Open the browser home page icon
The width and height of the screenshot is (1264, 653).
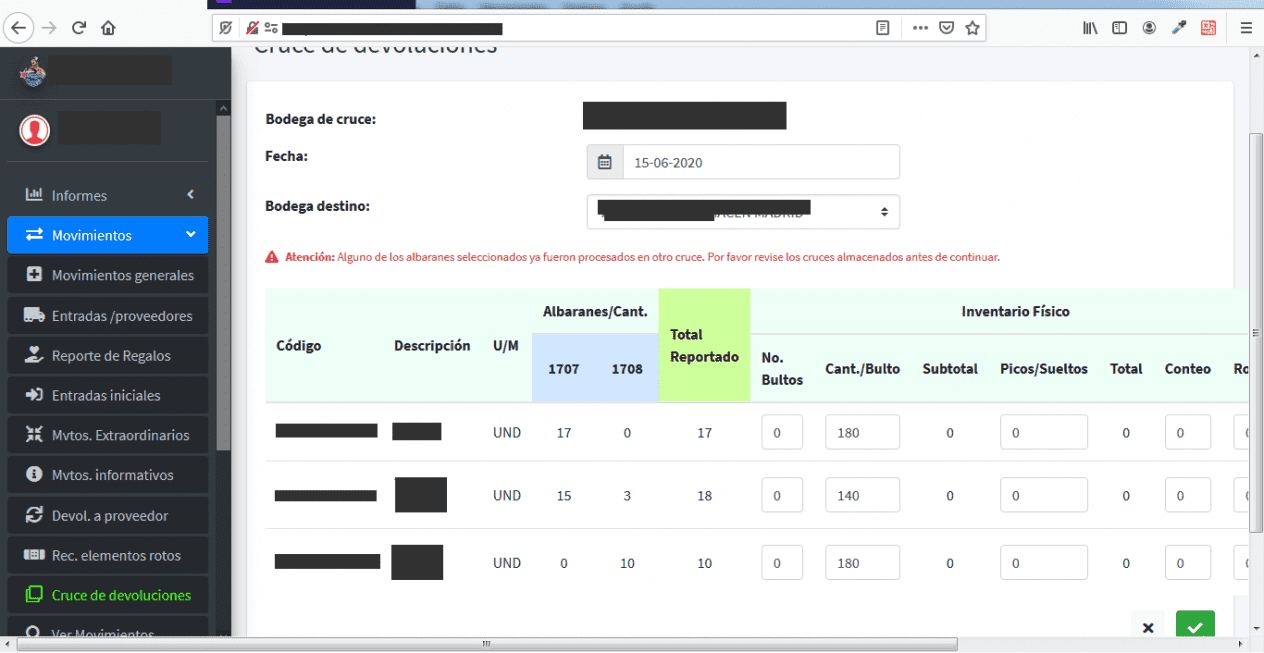108,28
